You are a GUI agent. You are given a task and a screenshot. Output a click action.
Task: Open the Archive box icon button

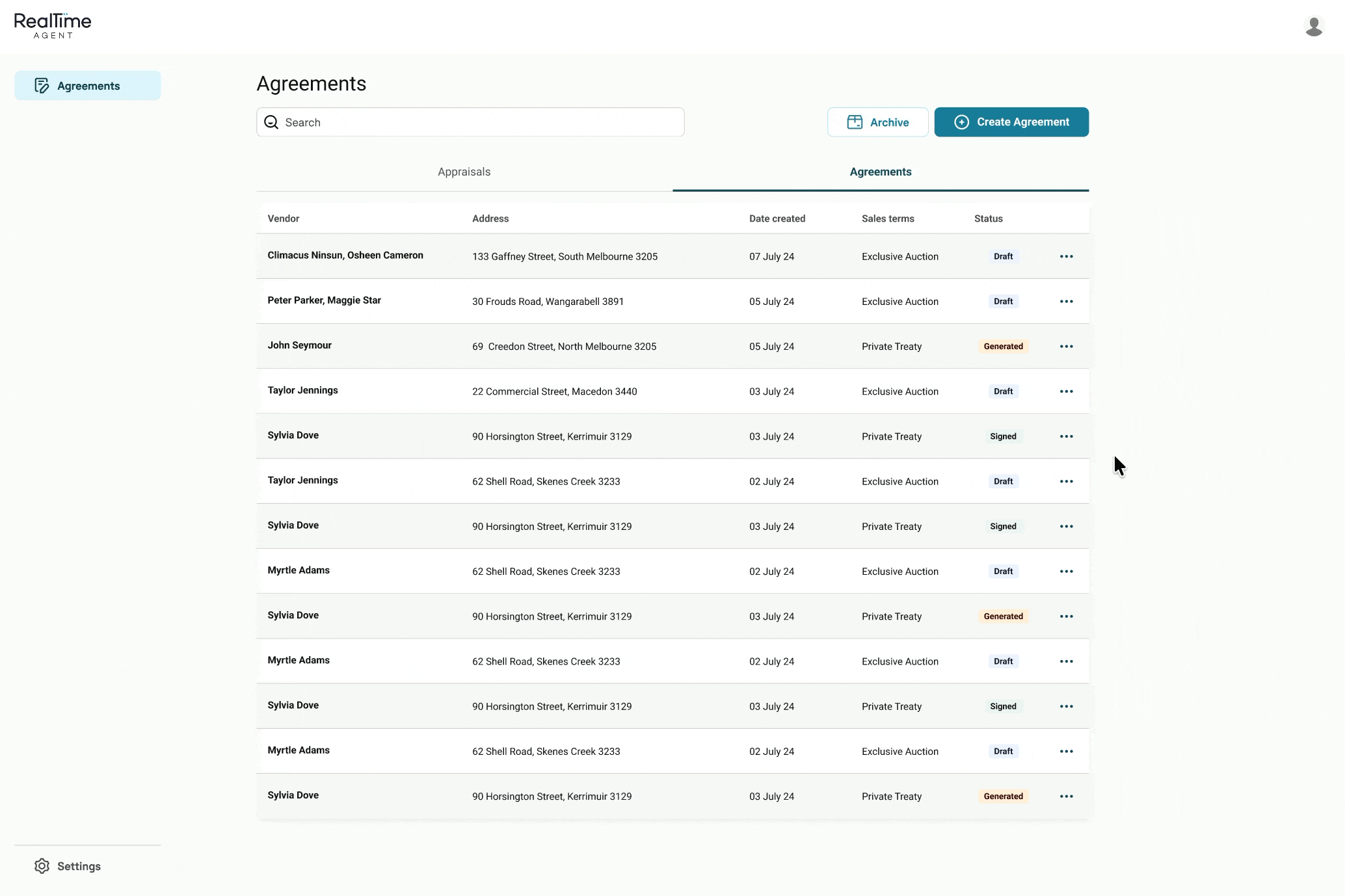pos(855,122)
